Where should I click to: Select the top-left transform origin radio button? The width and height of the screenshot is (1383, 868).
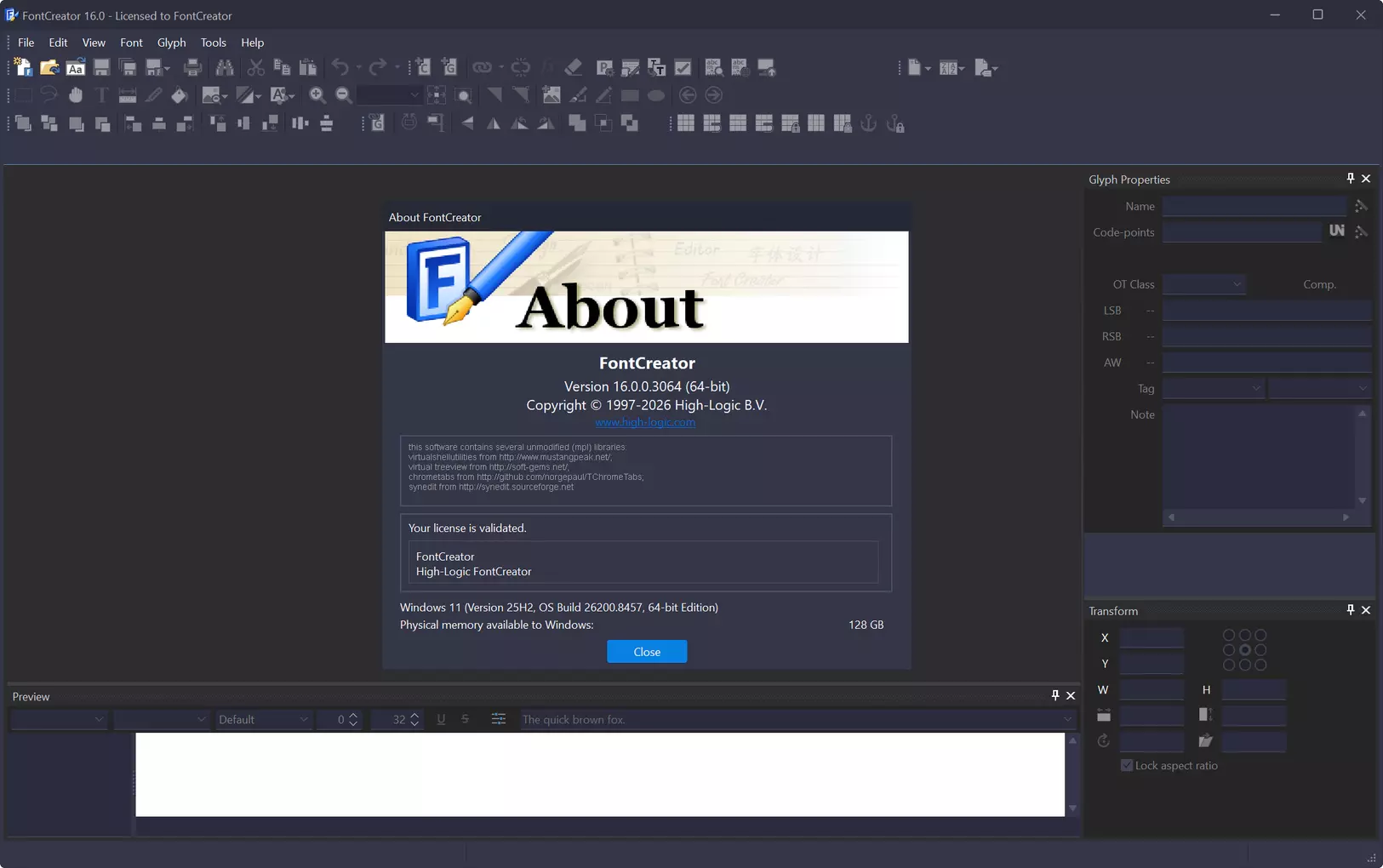tap(1229, 636)
